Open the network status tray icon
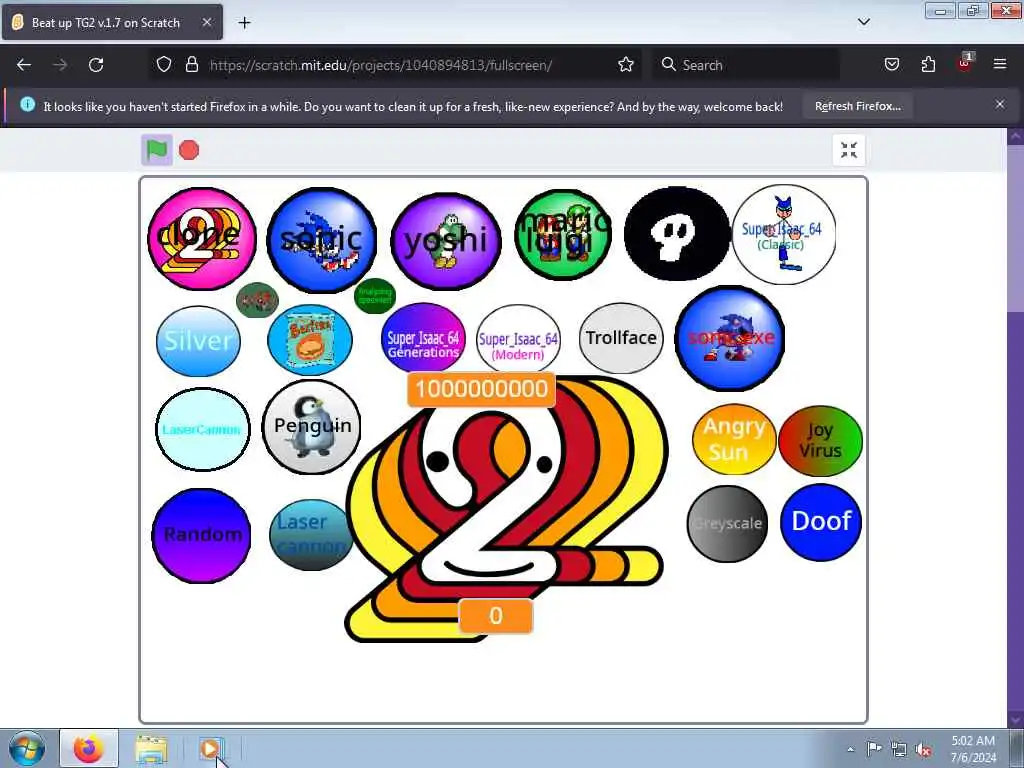Image resolution: width=1024 pixels, height=768 pixels. [x=899, y=750]
